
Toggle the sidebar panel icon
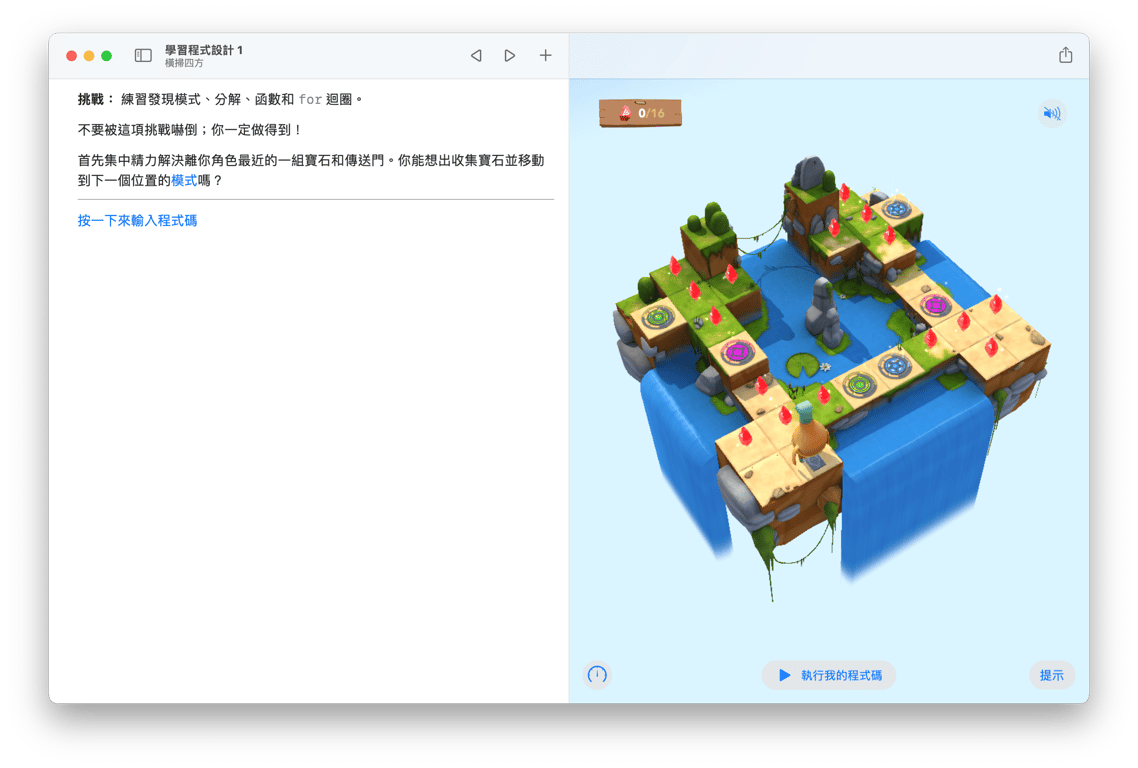pyautogui.click(x=143, y=56)
